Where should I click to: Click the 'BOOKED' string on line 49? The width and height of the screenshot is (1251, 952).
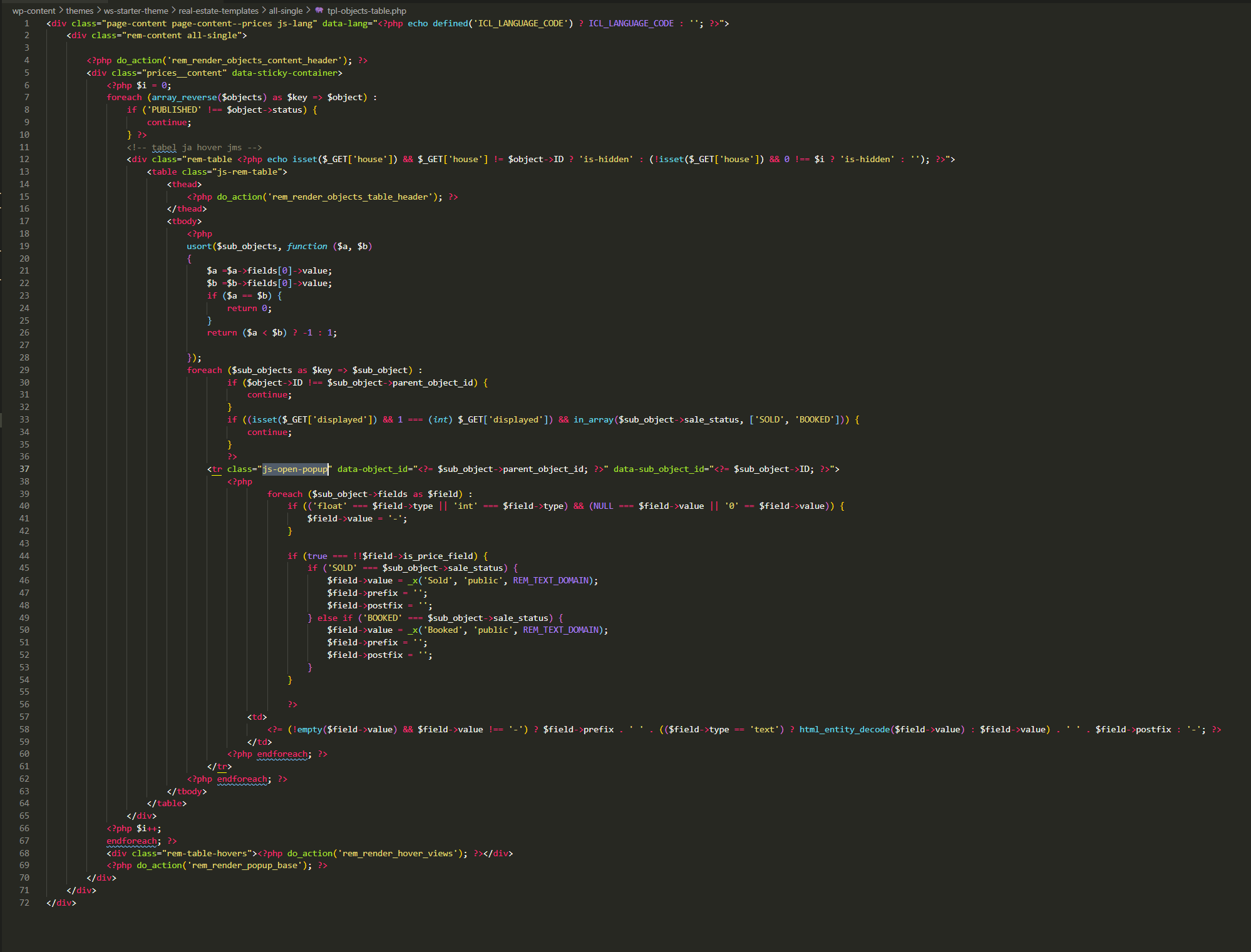click(383, 618)
